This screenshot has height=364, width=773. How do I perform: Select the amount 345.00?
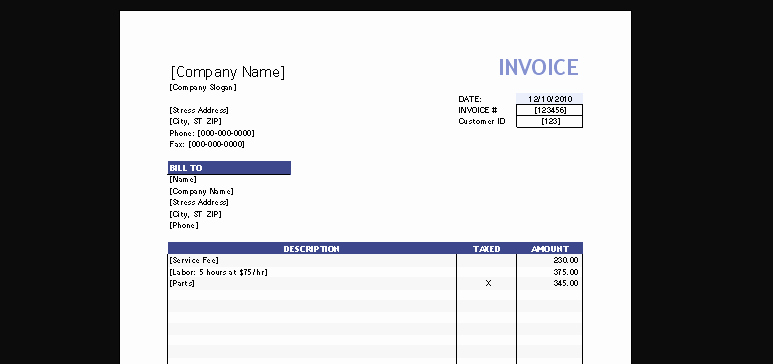(x=566, y=283)
